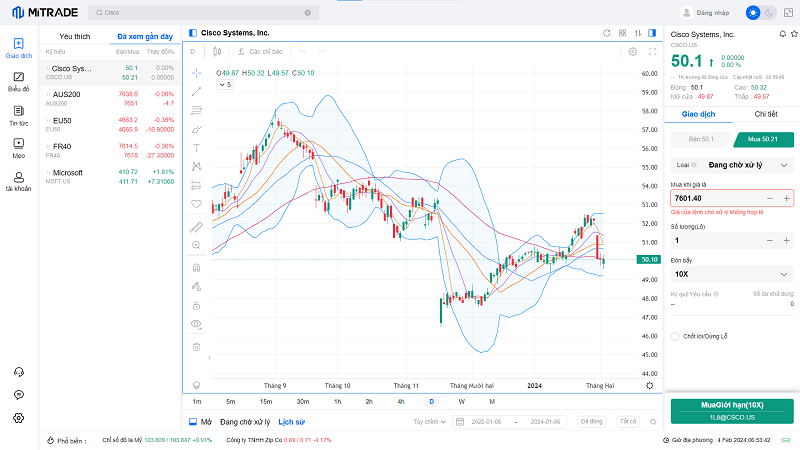Enable Chốt lời/Dừng Lỗ option
Image resolution: width=800 pixels, height=450 pixels.
coord(676,337)
